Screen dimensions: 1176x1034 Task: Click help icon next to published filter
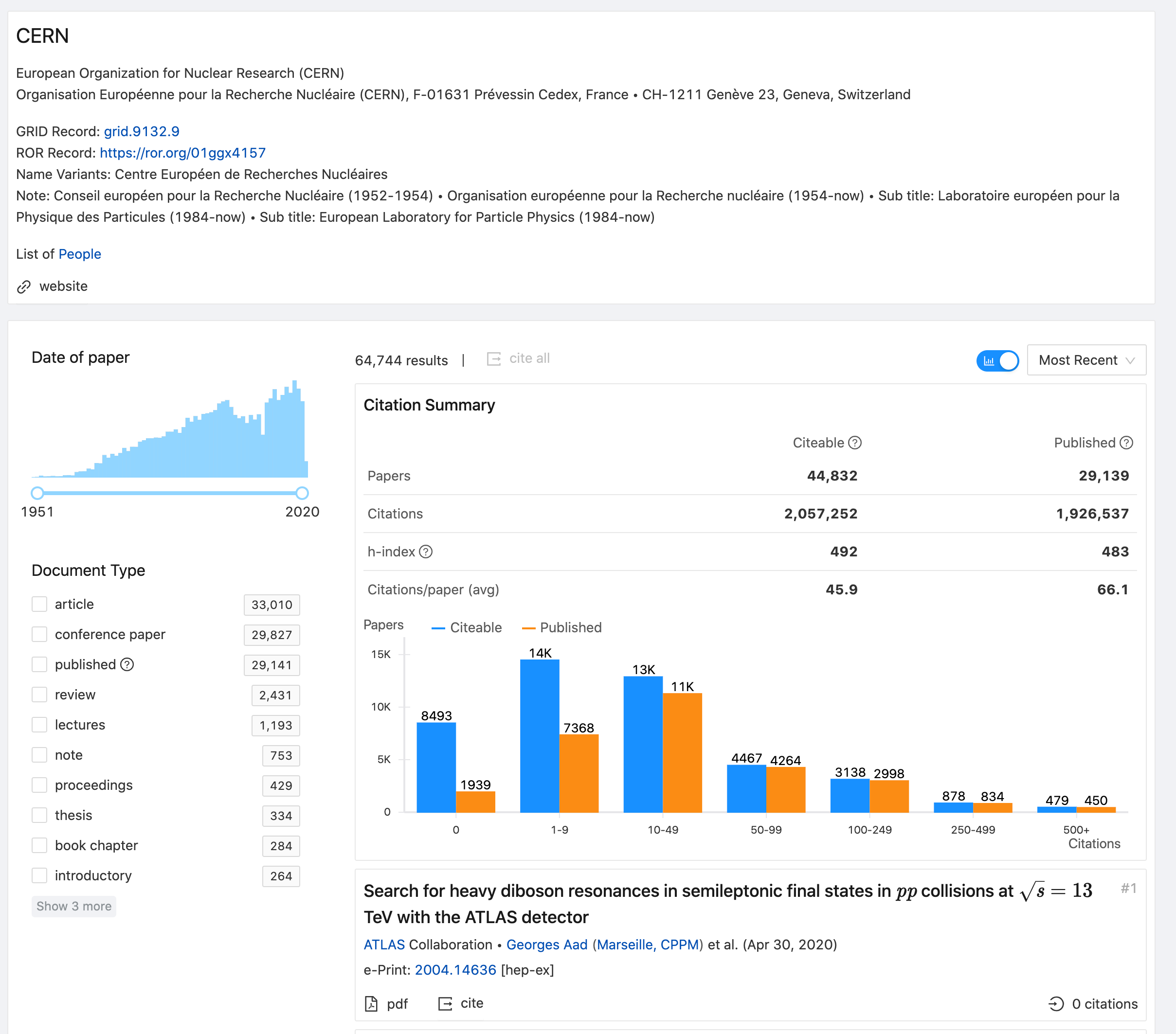(127, 665)
